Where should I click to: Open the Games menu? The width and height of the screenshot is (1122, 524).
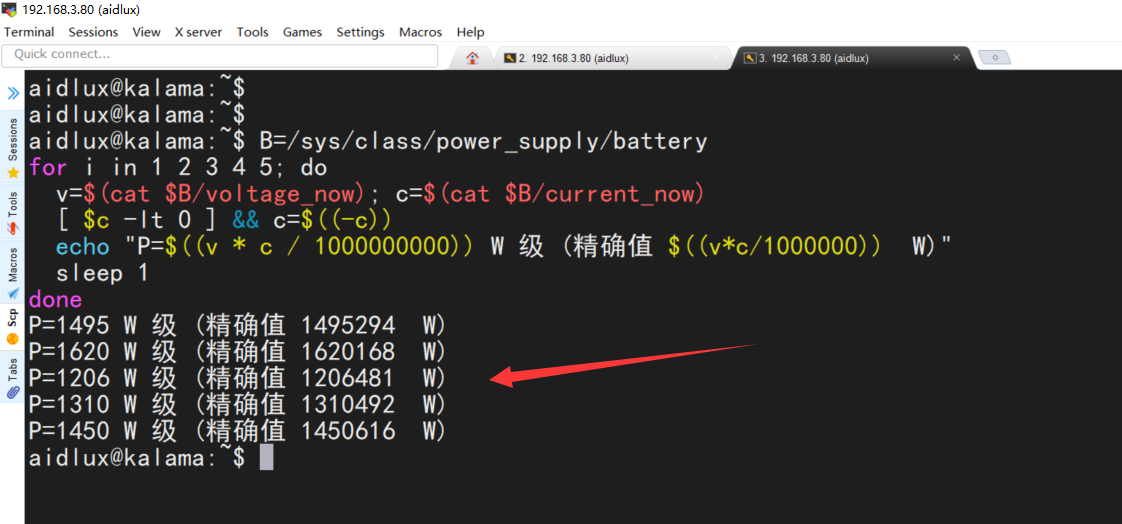302,32
